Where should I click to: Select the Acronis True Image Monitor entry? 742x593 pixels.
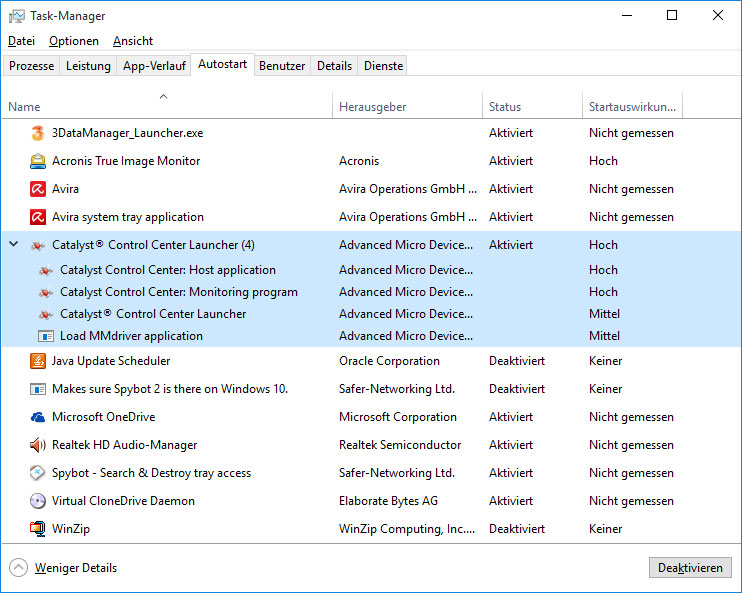tap(126, 161)
